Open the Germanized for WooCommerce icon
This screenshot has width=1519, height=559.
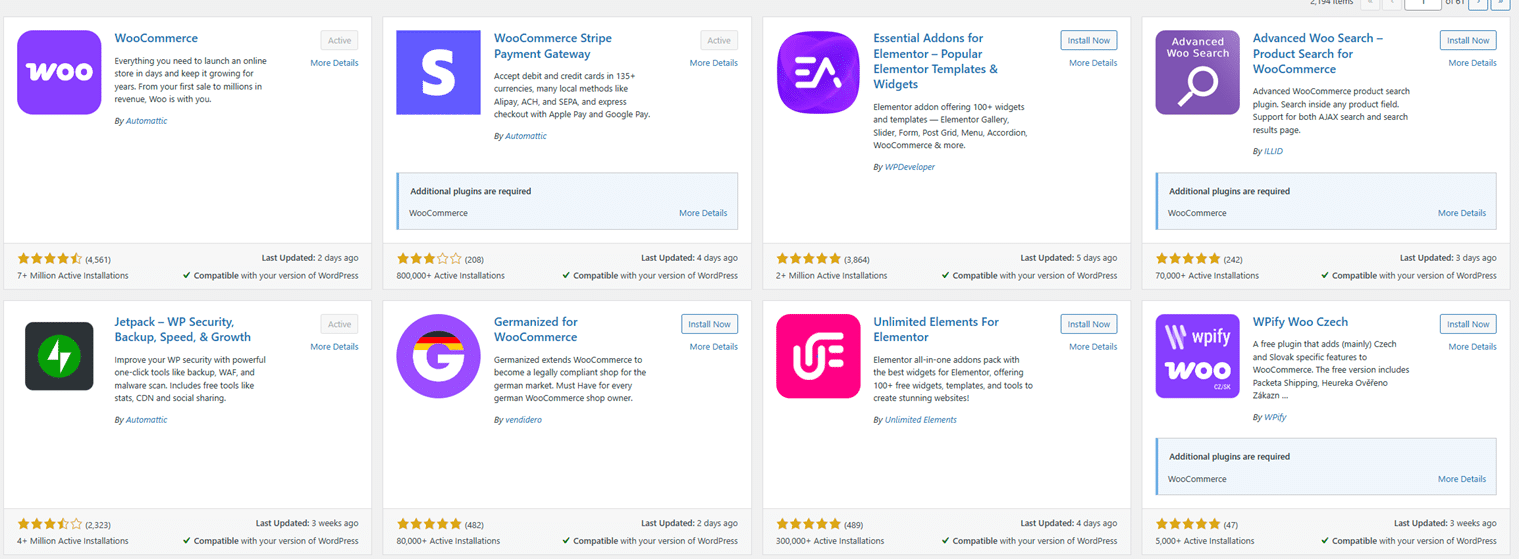(x=438, y=356)
